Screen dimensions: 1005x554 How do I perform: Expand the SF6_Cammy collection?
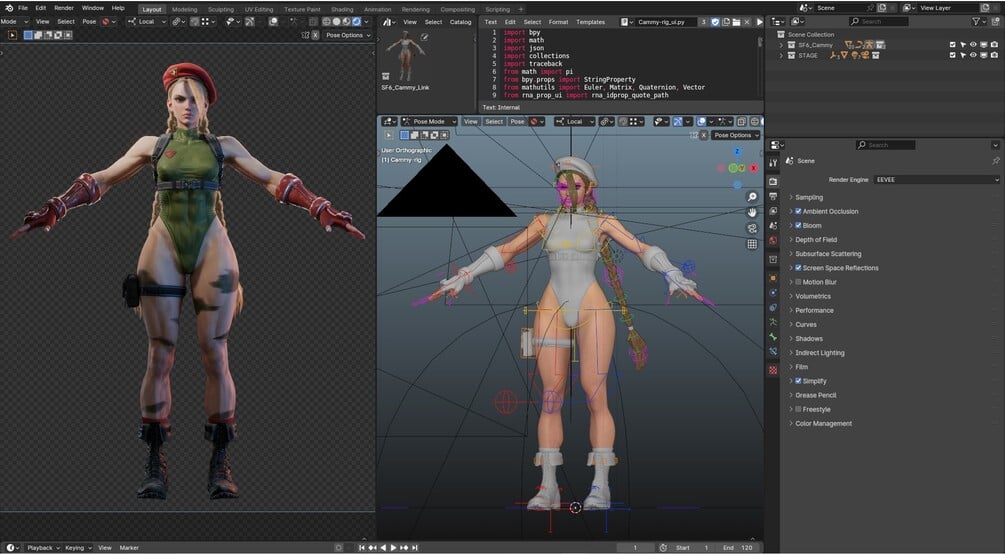click(x=781, y=45)
